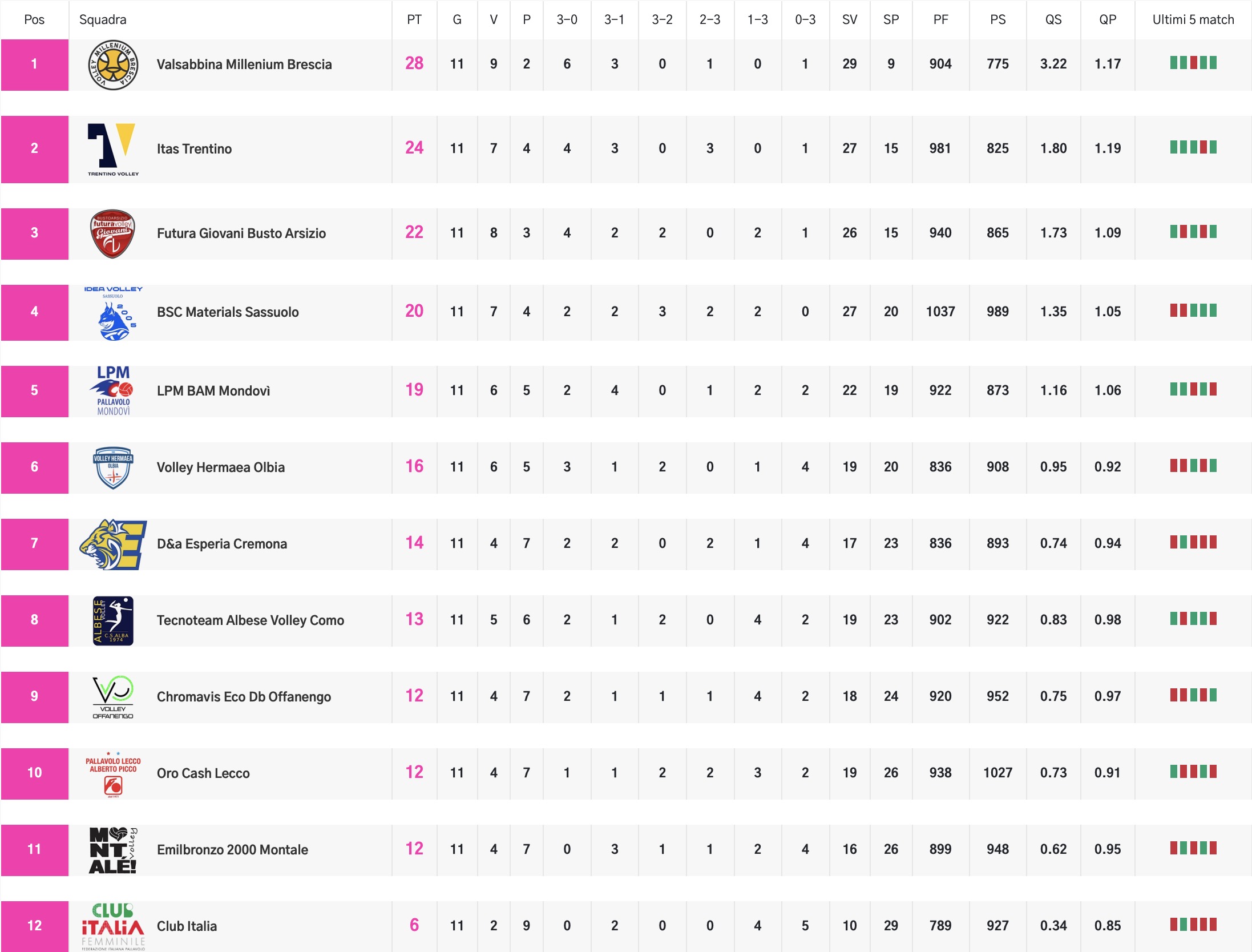Click the Volley Hermaea Olbia shield logo
Viewport: 1252px width, 952px height.
click(x=113, y=467)
